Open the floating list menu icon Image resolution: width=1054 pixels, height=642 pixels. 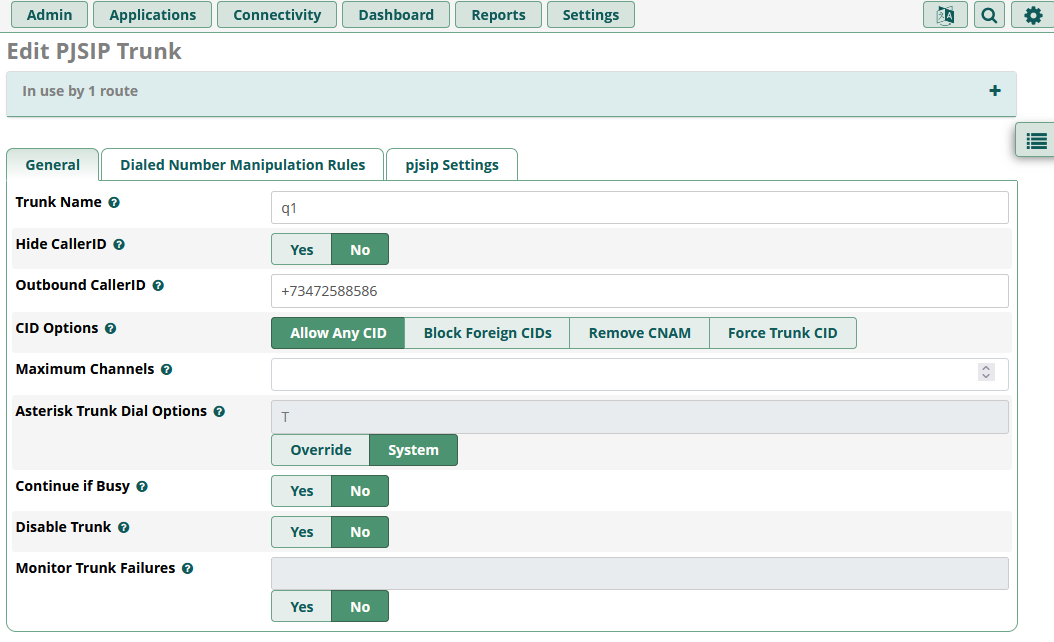tap(1036, 141)
